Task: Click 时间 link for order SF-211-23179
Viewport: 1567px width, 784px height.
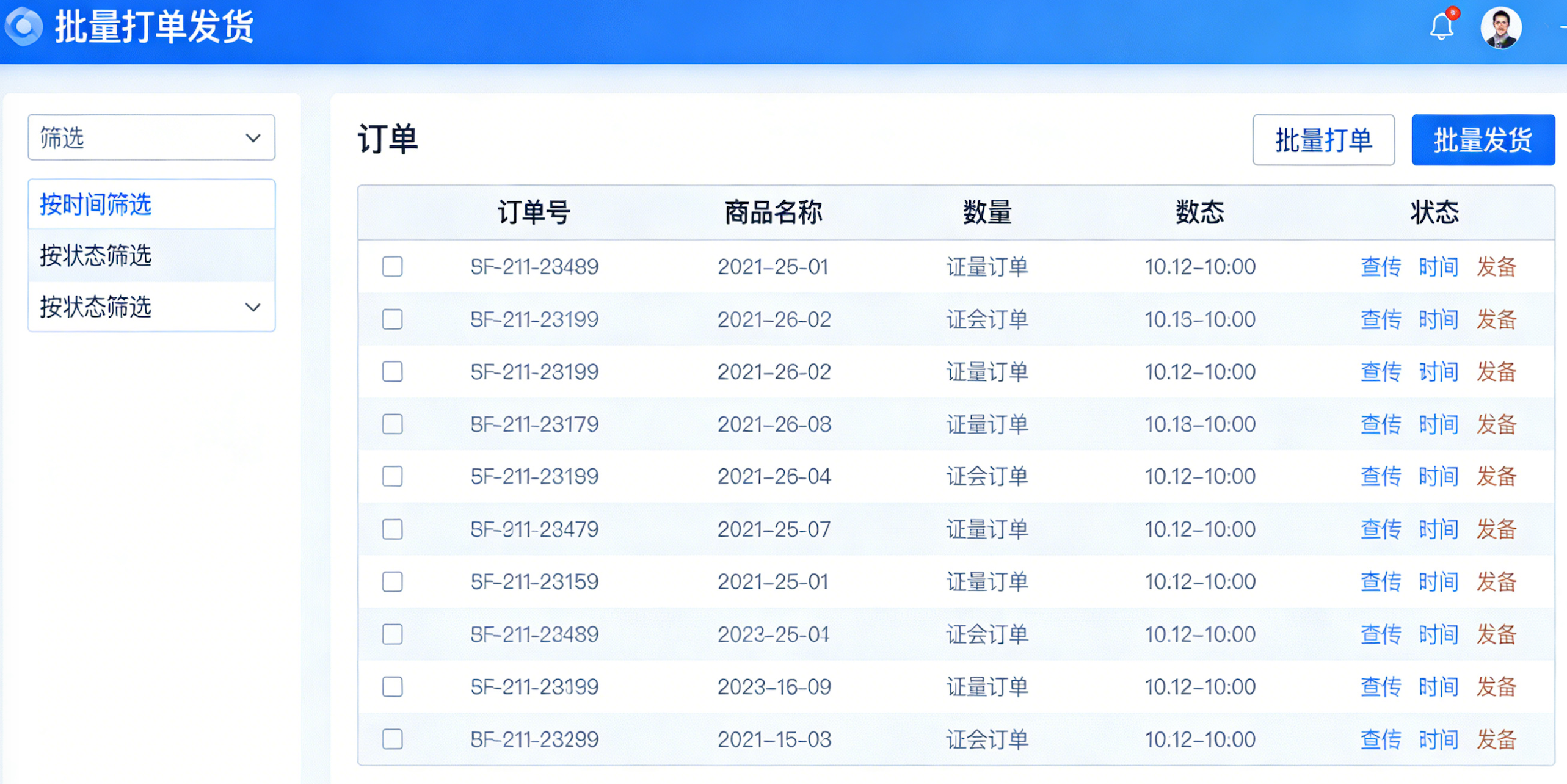Action: coord(1438,424)
